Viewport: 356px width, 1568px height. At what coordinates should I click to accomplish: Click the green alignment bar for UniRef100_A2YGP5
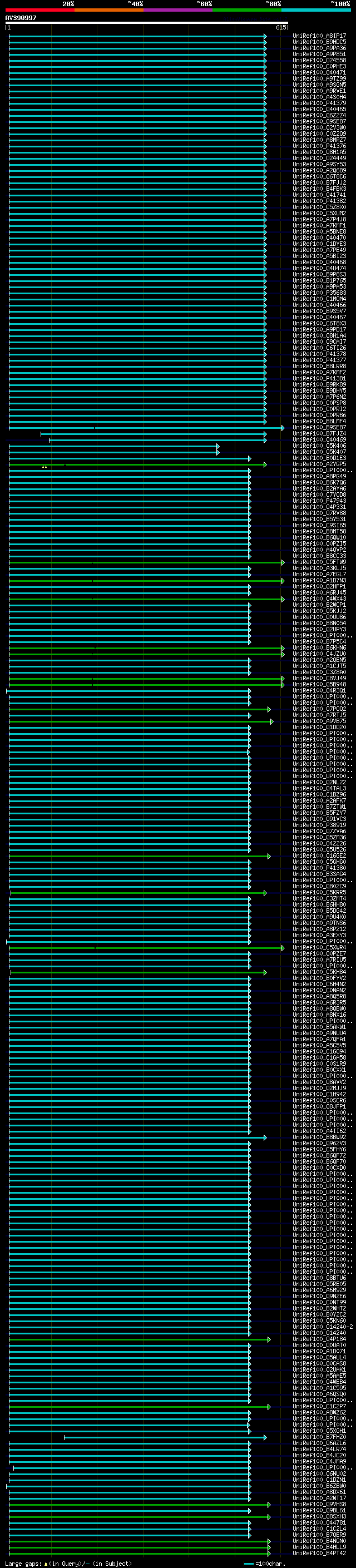click(x=137, y=464)
